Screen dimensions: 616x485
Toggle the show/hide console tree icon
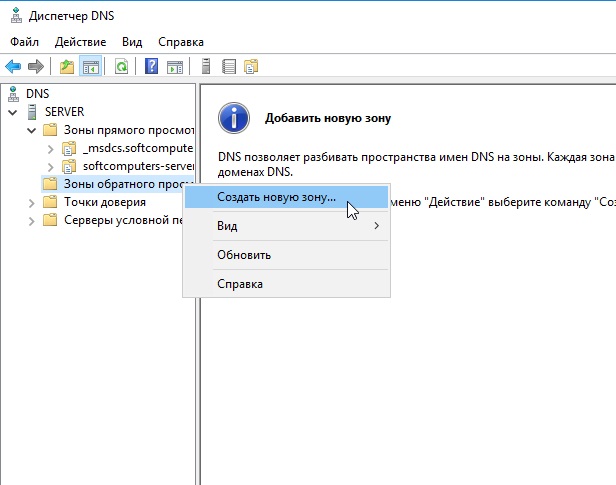click(x=91, y=67)
